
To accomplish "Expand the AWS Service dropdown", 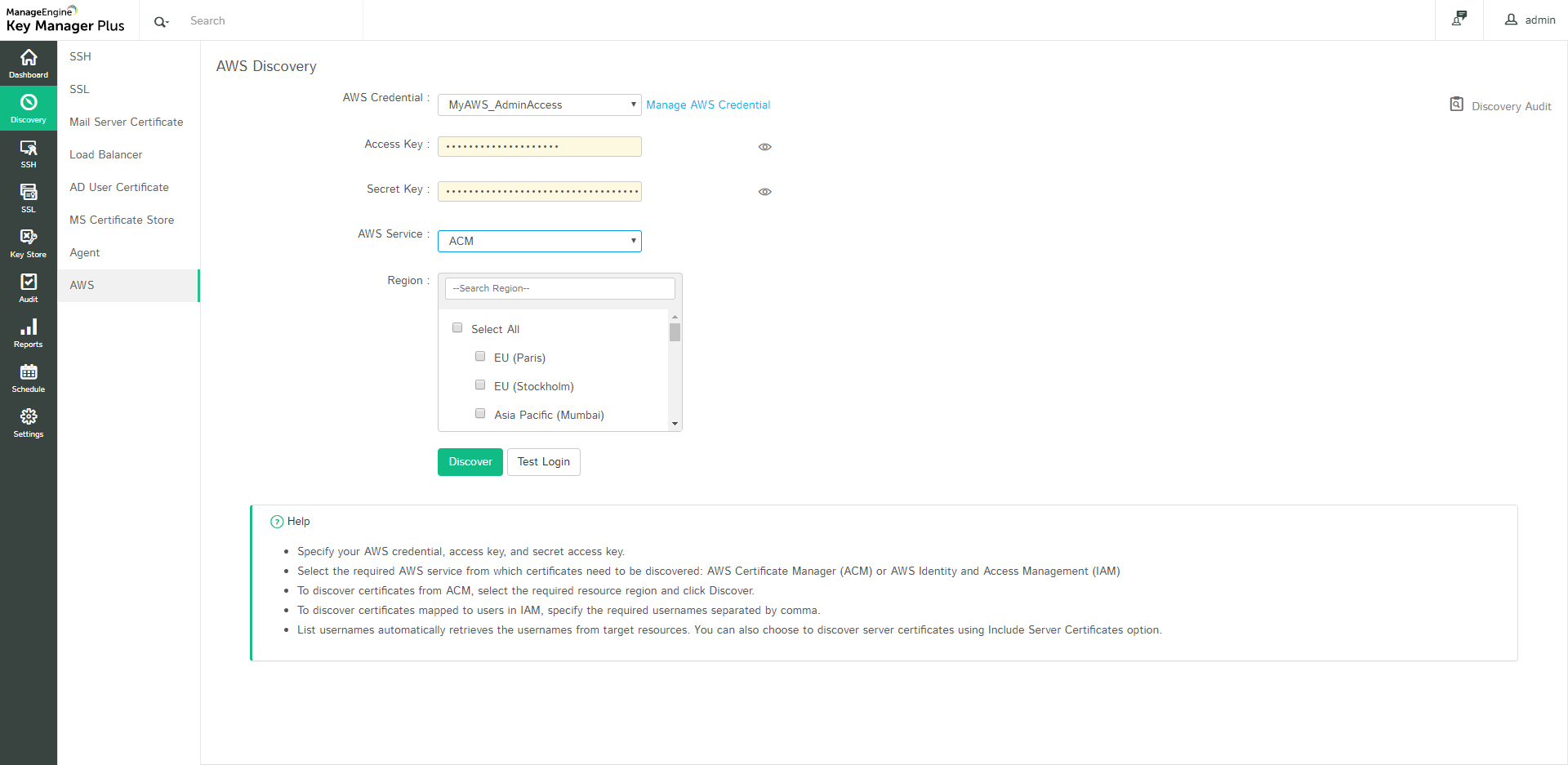I will (x=539, y=241).
